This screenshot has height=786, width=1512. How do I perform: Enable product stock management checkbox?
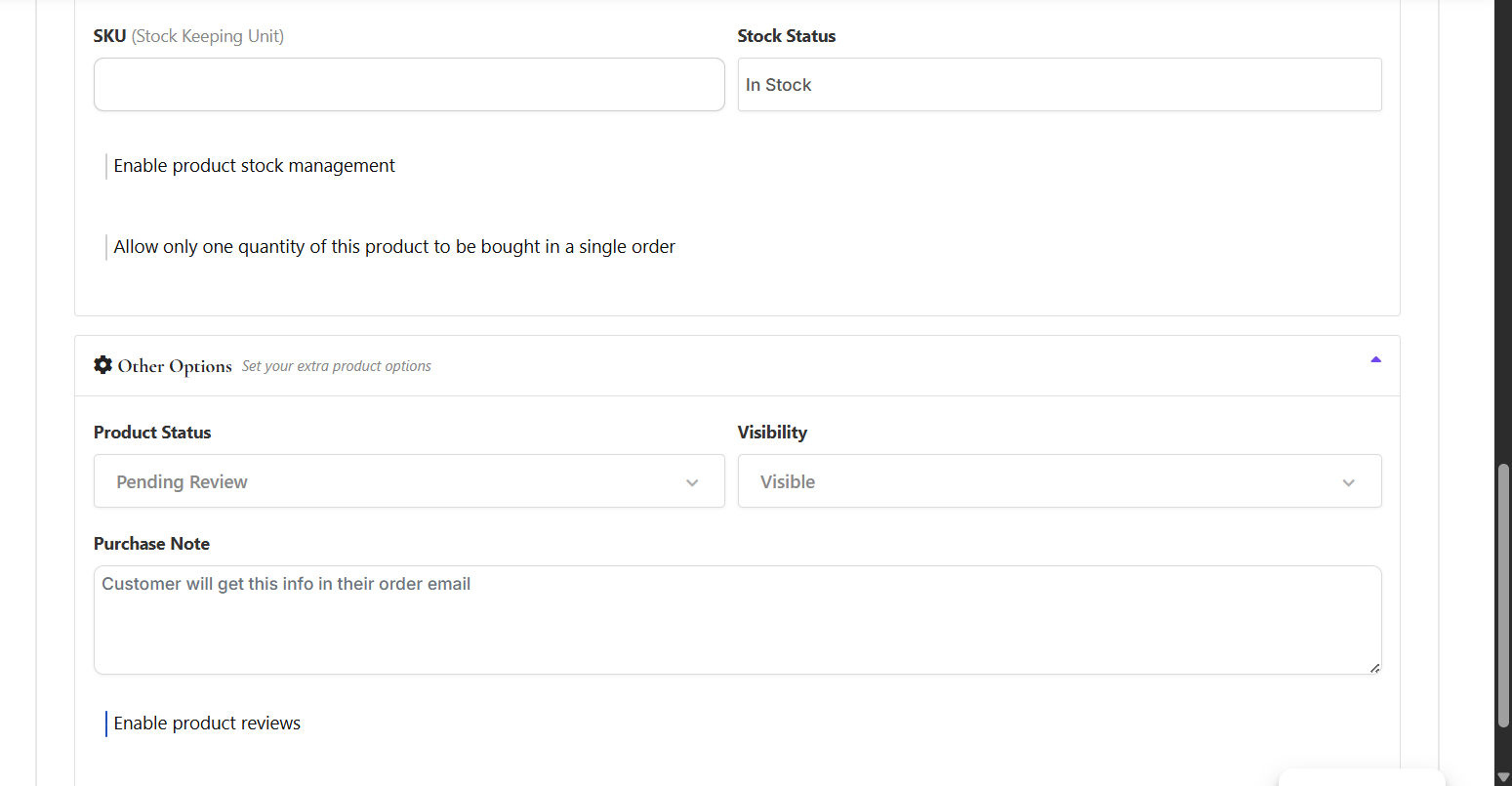point(106,166)
